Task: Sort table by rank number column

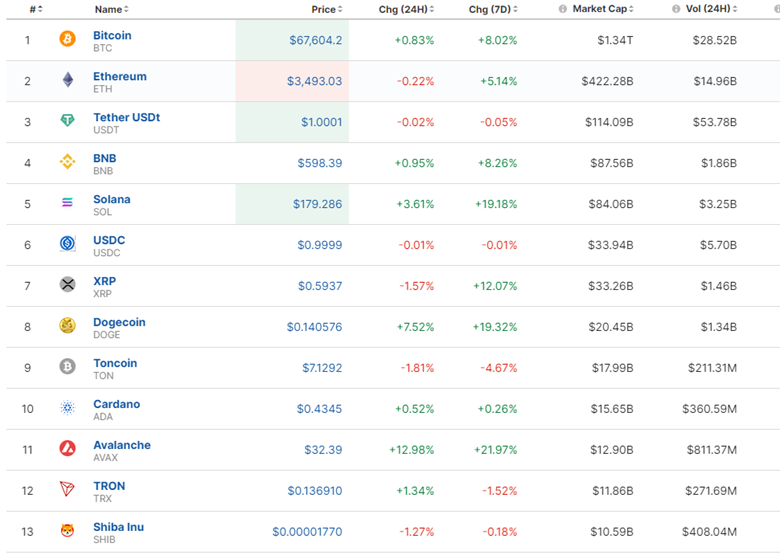Action: click(x=36, y=9)
